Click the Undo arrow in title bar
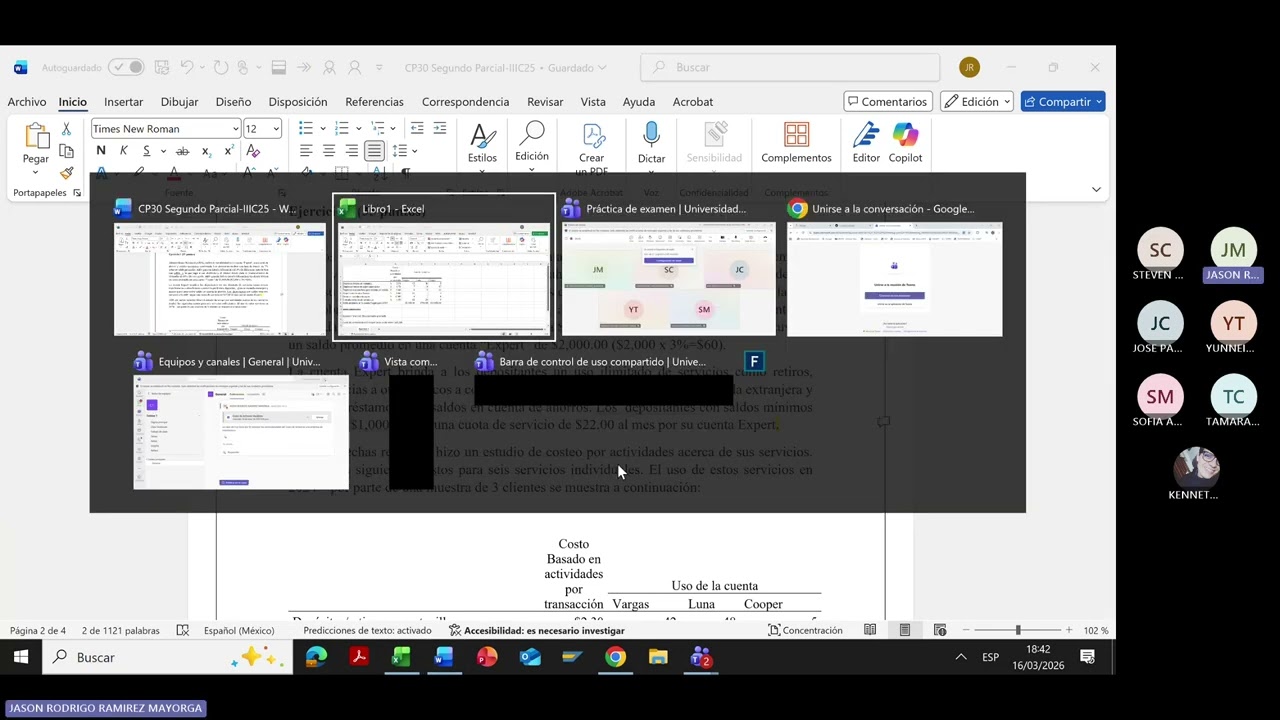The image size is (1280, 720). click(x=186, y=67)
